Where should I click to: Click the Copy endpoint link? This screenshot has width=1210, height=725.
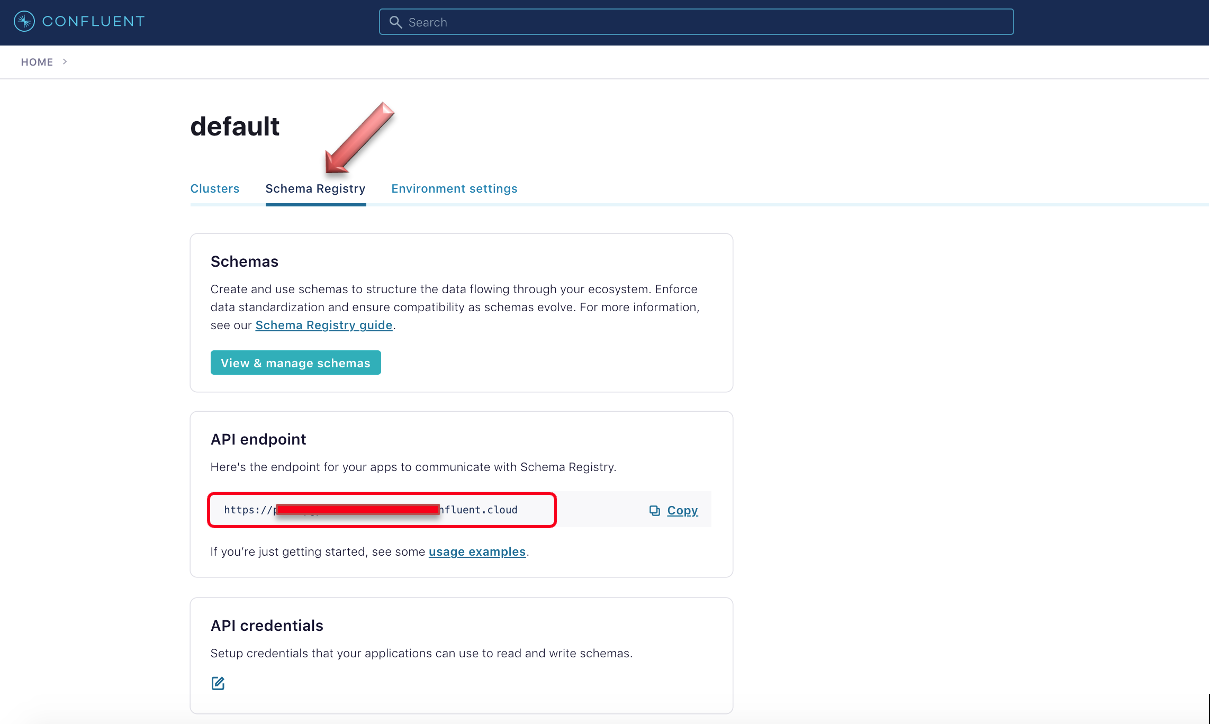(682, 510)
